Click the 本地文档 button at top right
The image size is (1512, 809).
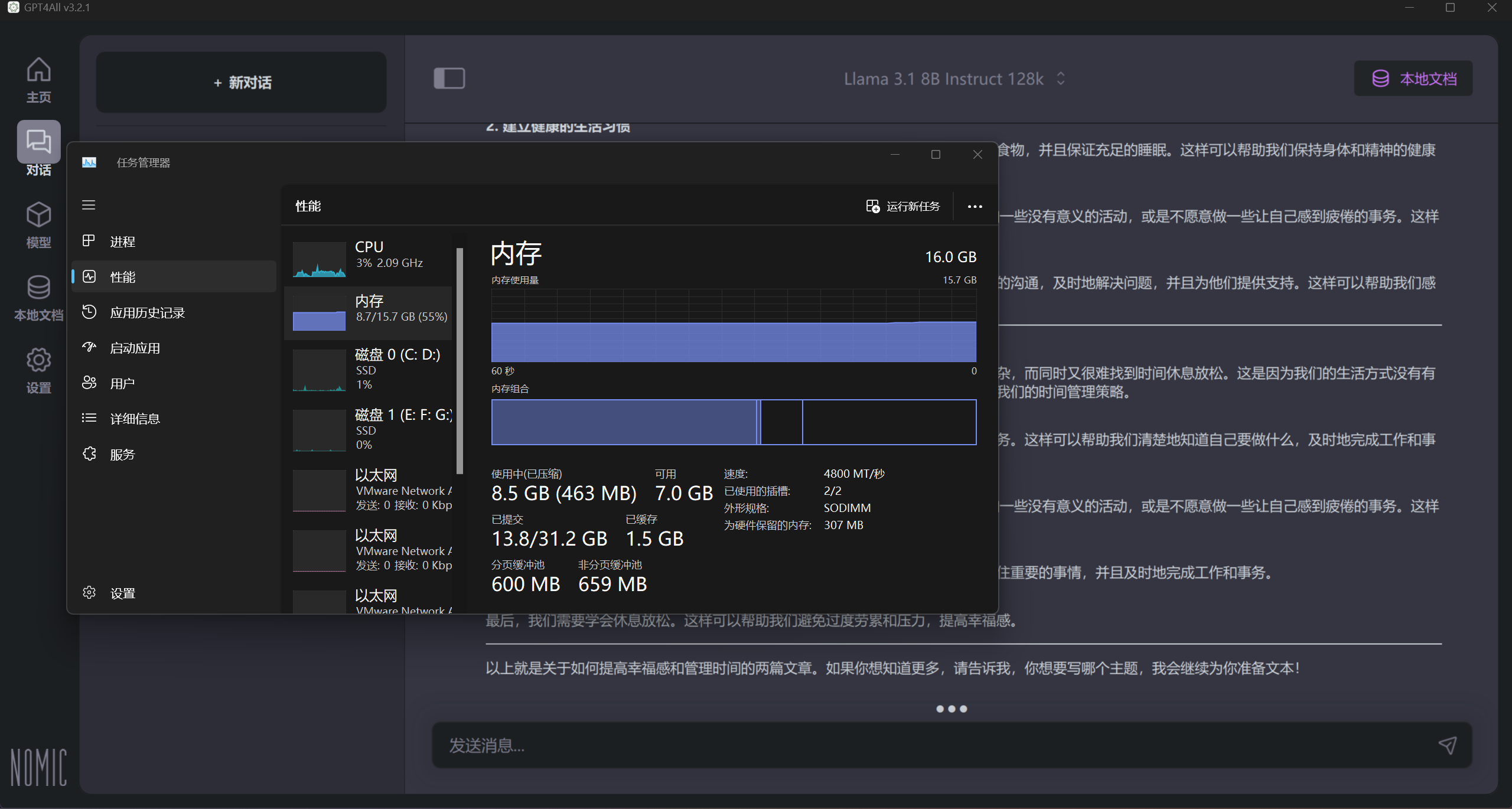1413,79
